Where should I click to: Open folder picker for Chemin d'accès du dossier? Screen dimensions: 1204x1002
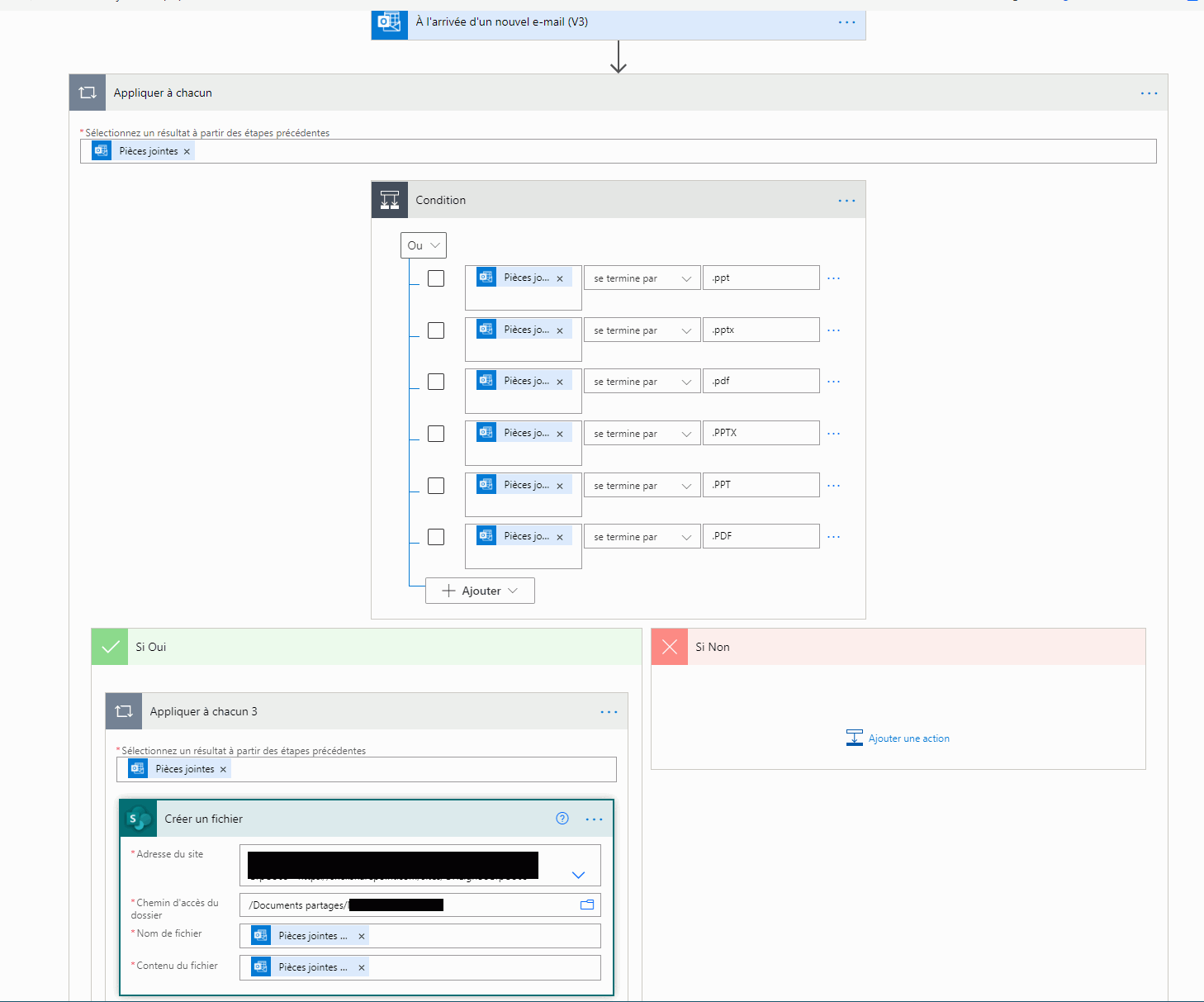[587, 905]
